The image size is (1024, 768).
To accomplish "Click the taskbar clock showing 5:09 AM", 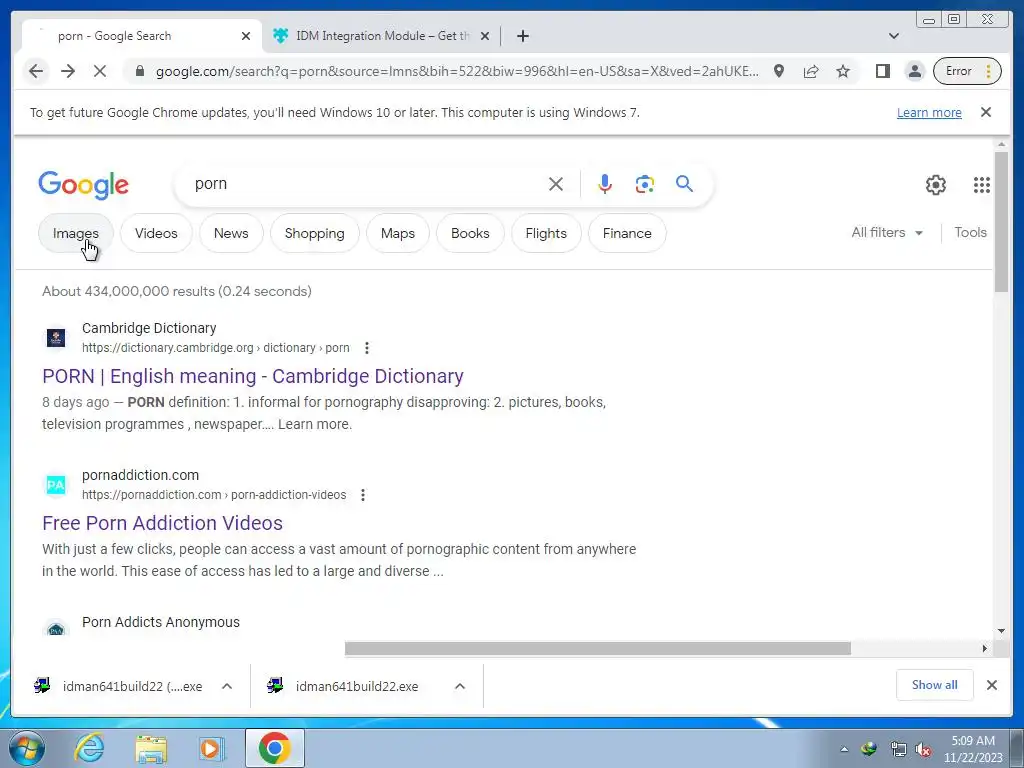I will coord(973,749).
